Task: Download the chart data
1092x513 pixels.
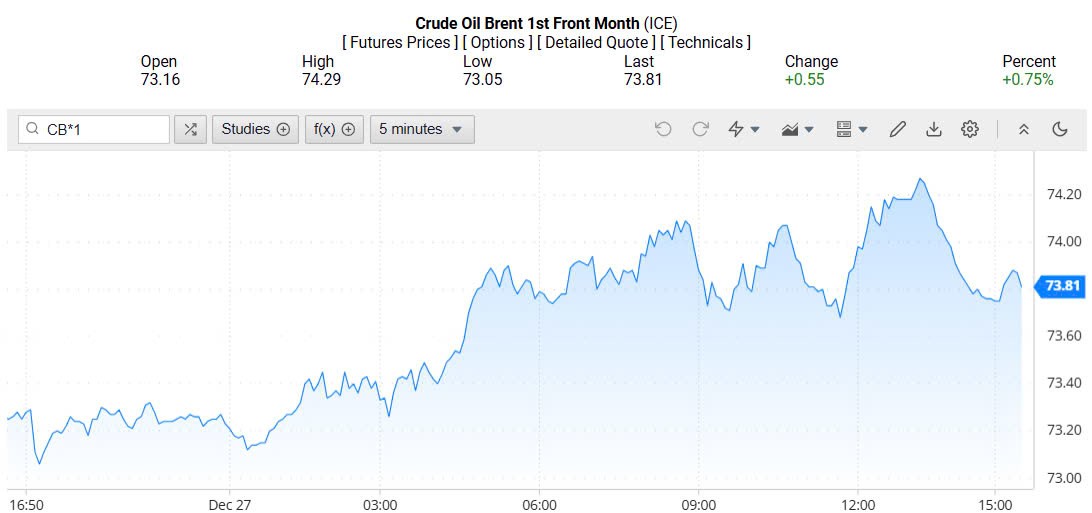Action: click(933, 129)
